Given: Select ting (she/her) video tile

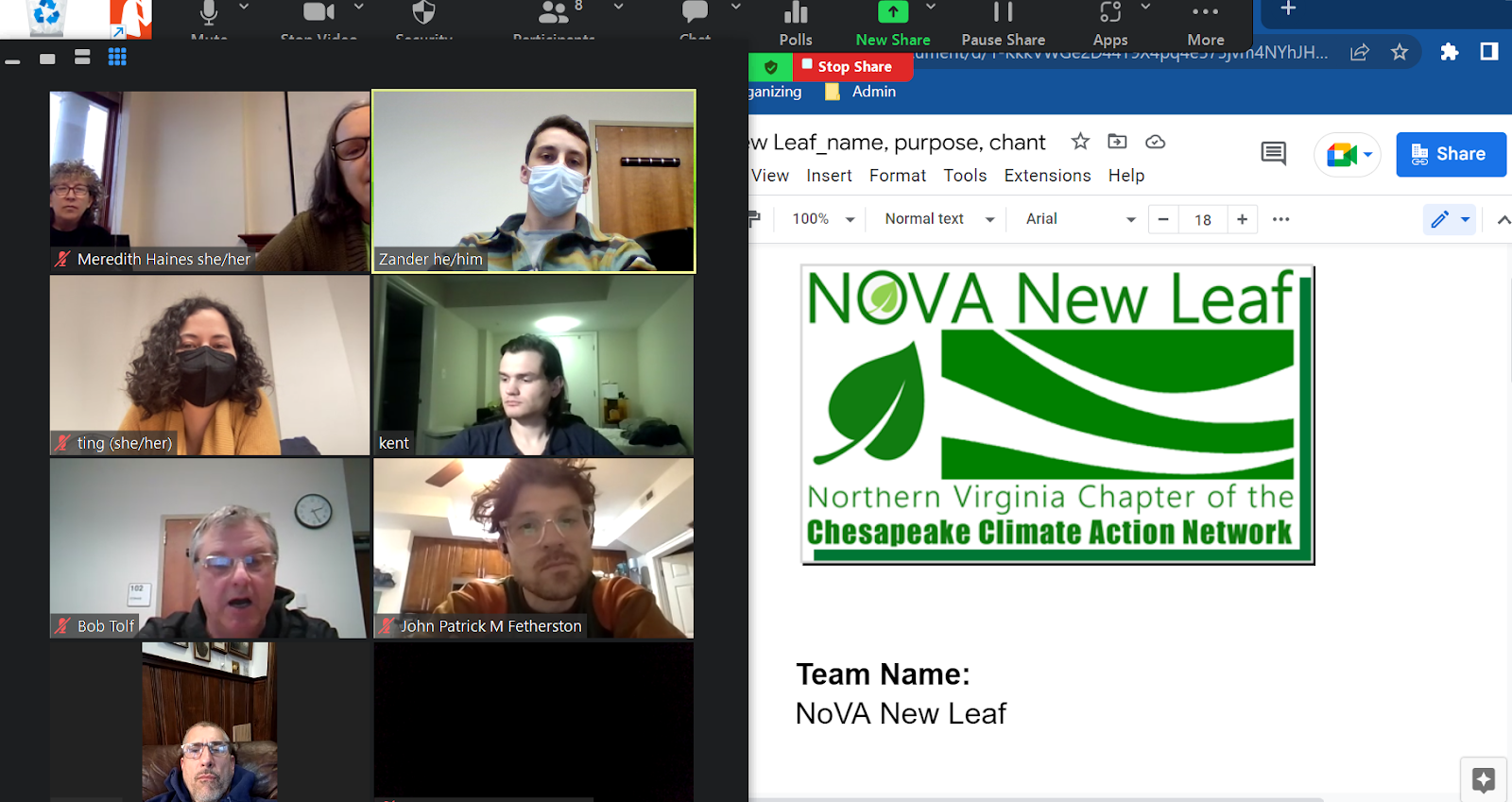Looking at the screenshot, I should [x=210, y=366].
